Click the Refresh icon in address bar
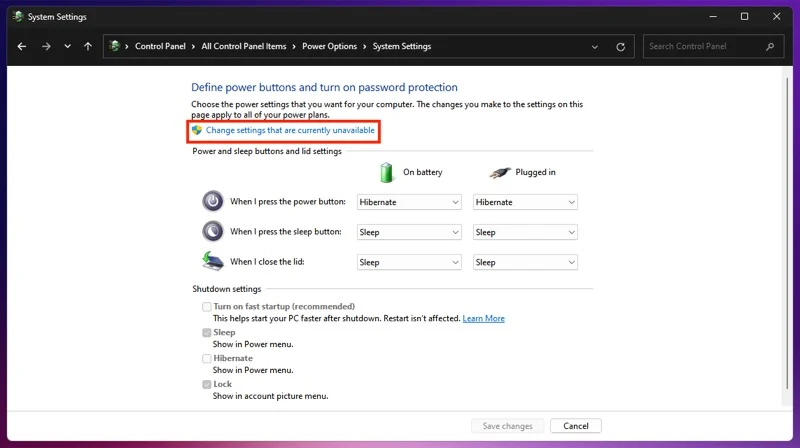The image size is (800, 448). pos(621,46)
